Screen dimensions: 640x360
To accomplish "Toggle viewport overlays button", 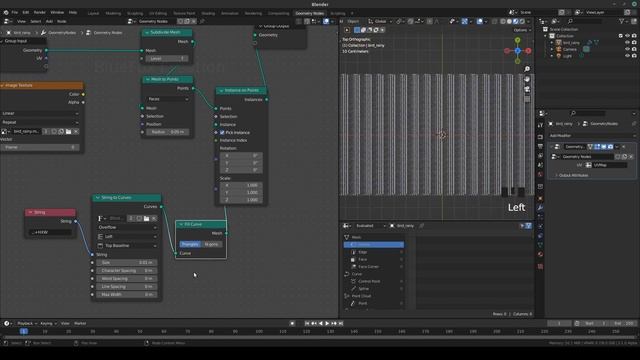I will 480,21.
